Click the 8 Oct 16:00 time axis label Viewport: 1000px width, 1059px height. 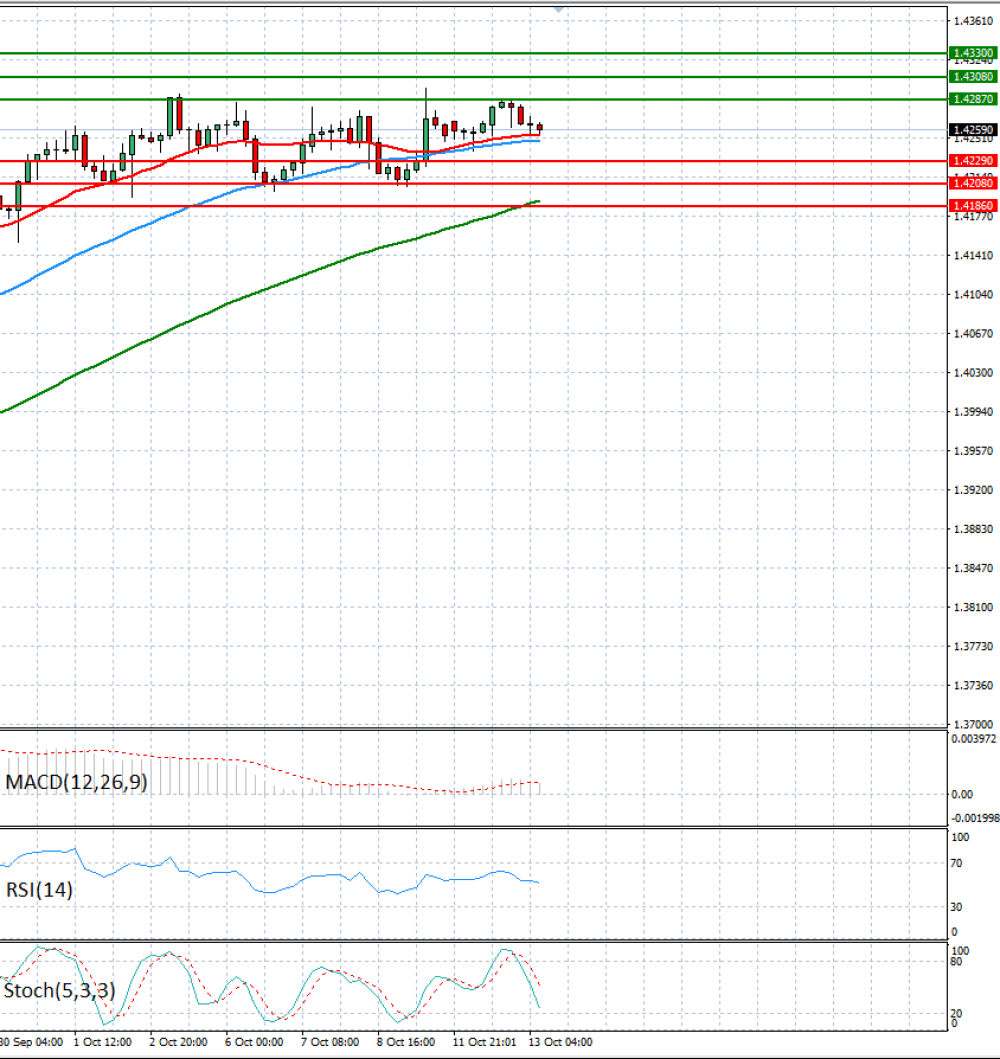pyautogui.click(x=406, y=1042)
